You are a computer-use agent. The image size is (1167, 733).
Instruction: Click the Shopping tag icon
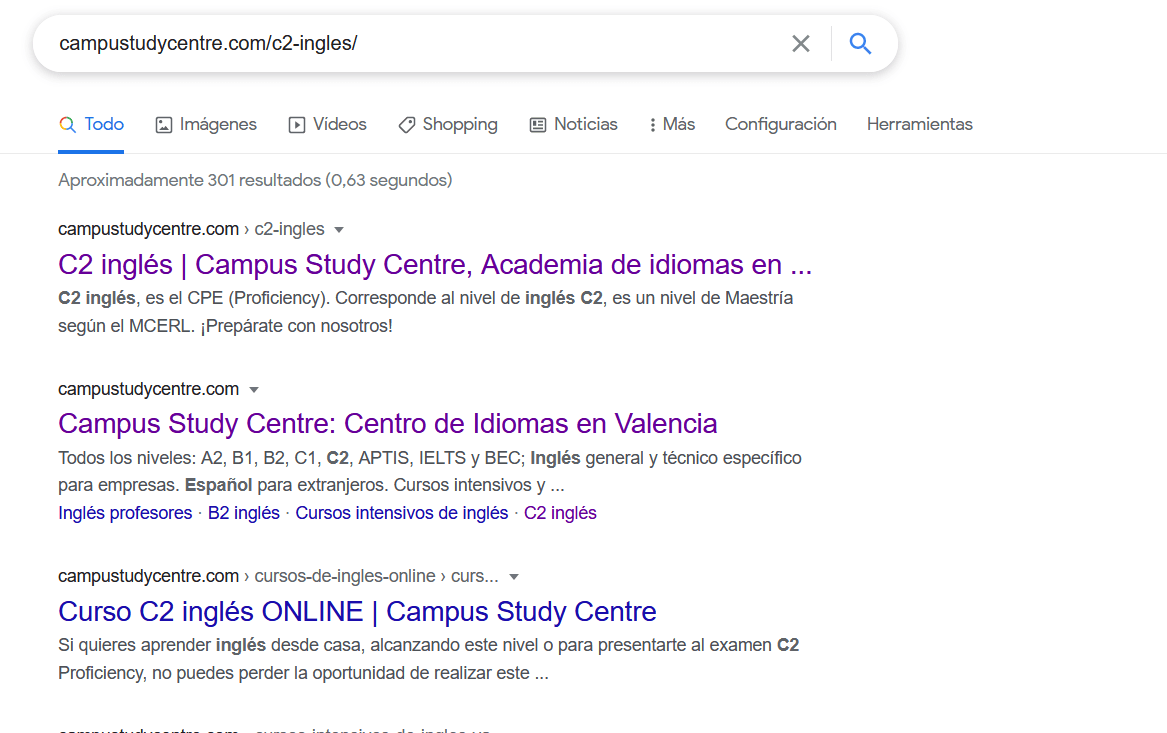pos(406,125)
